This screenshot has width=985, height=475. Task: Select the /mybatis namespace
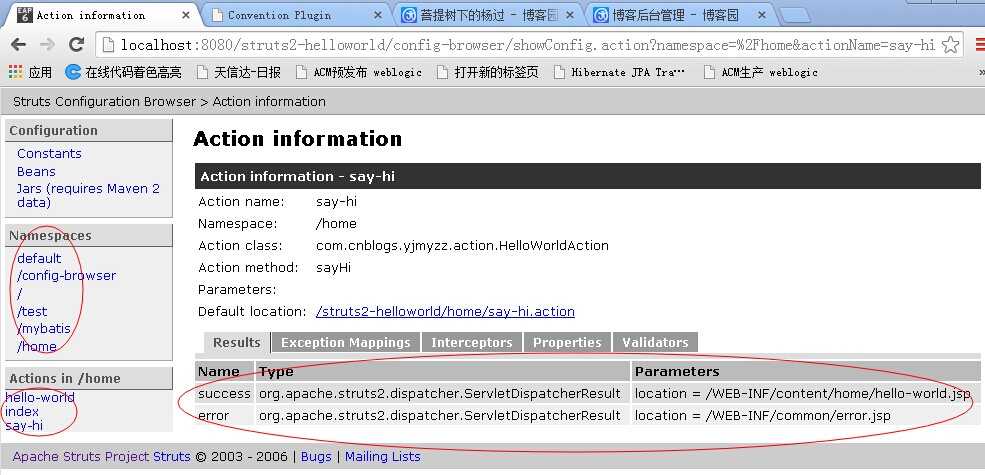click(x=44, y=328)
